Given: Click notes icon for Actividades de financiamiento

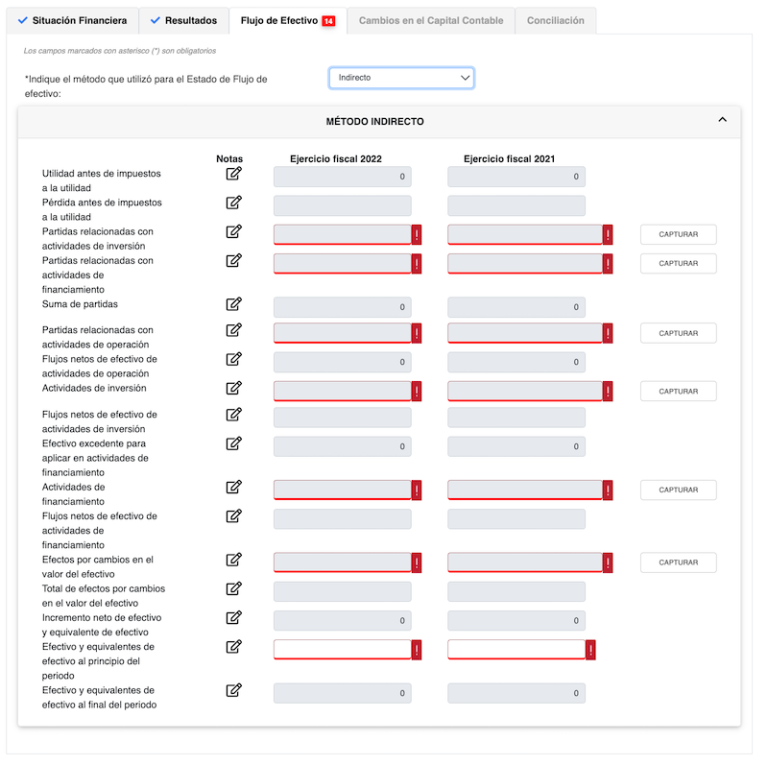Looking at the screenshot, I should click(234, 487).
